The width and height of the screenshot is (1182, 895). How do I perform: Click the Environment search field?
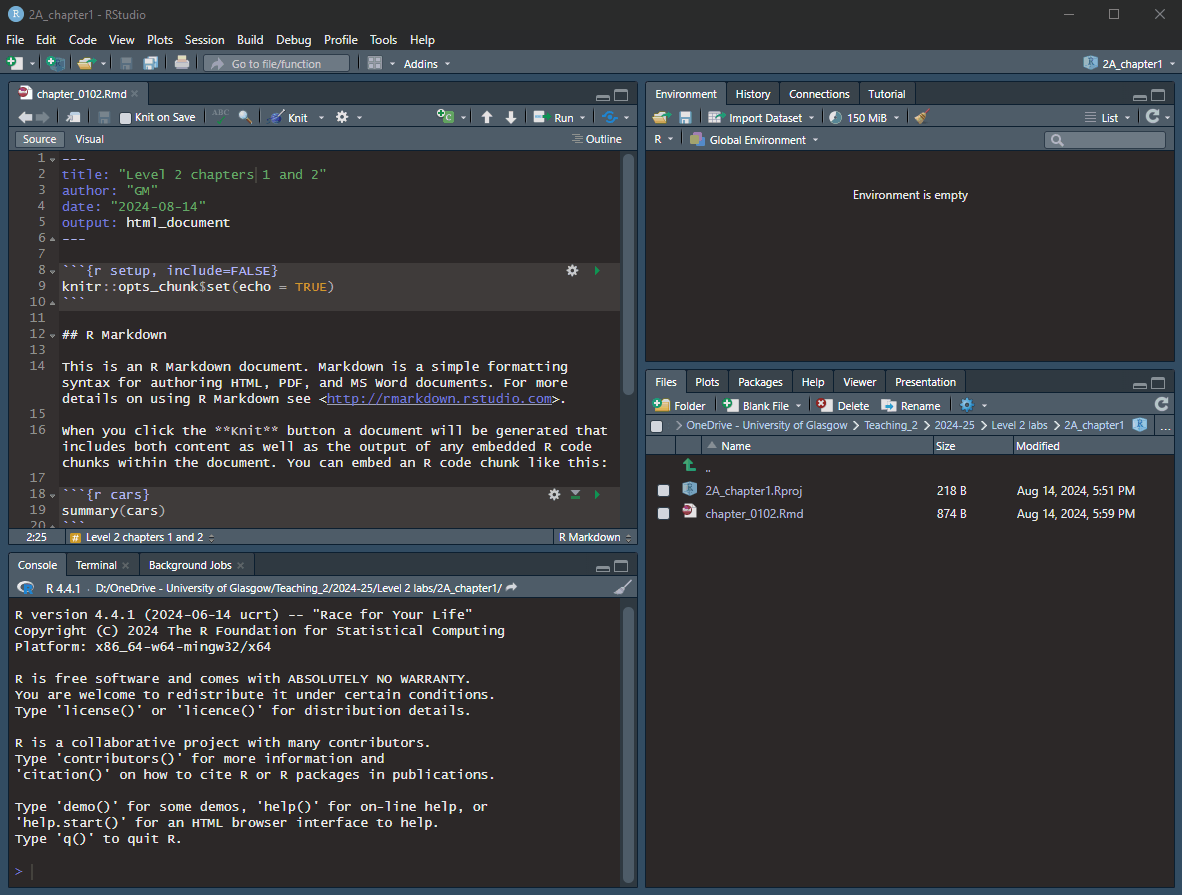coord(1104,139)
